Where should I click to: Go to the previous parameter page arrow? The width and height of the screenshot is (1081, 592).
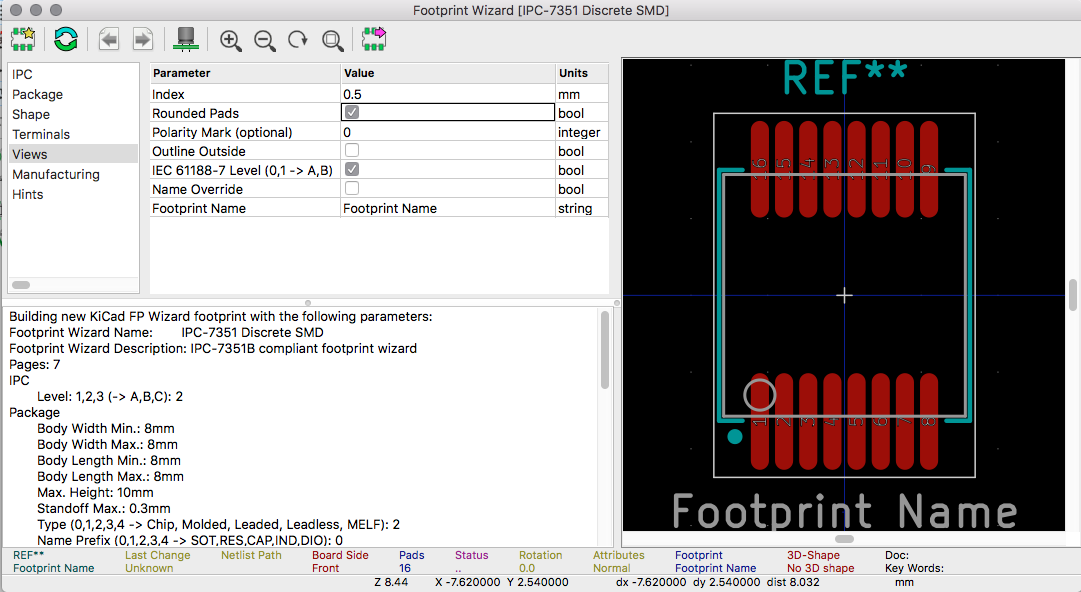click(x=108, y=39)
